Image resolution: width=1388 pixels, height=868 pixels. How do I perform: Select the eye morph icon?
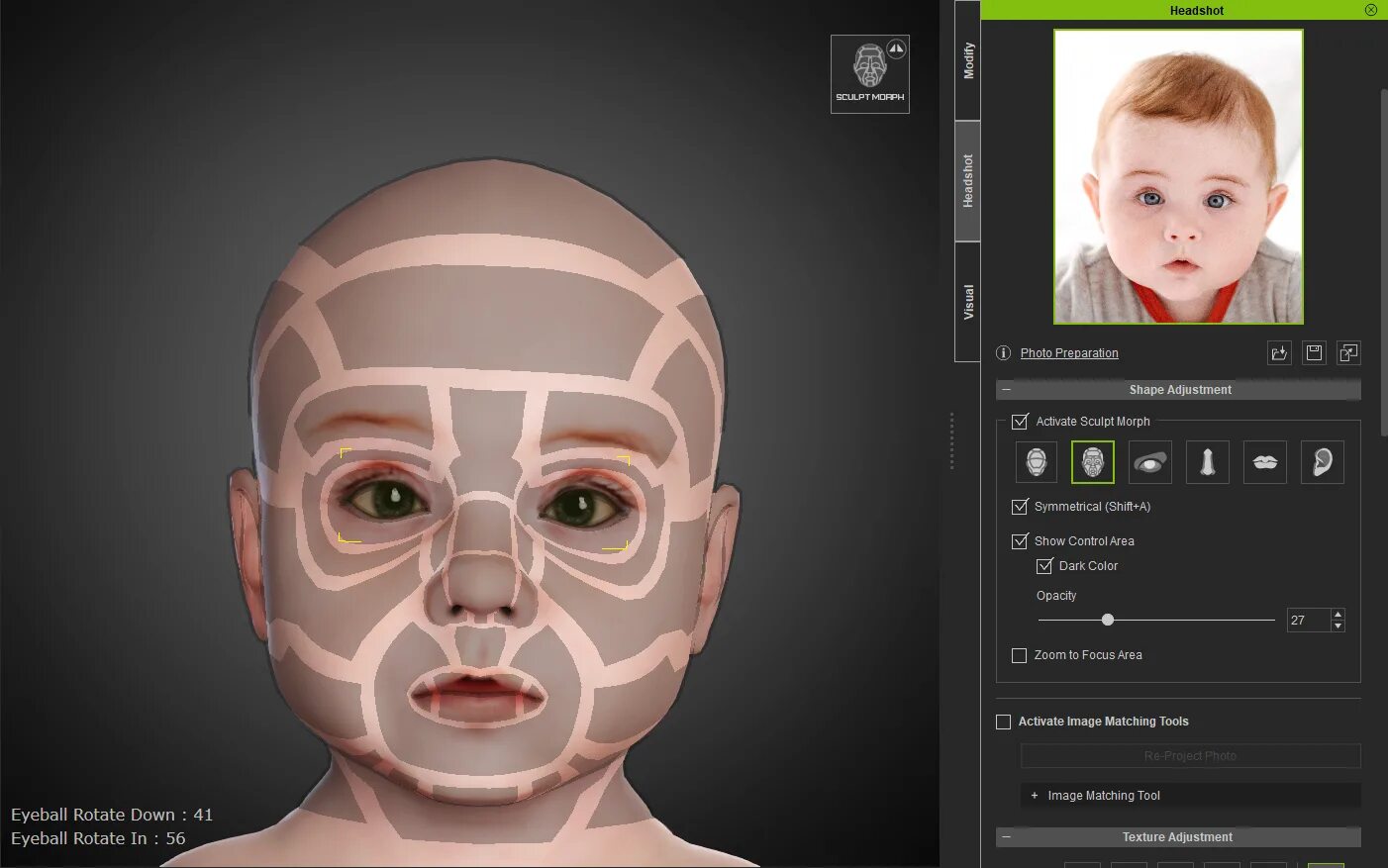[1149, 461]
